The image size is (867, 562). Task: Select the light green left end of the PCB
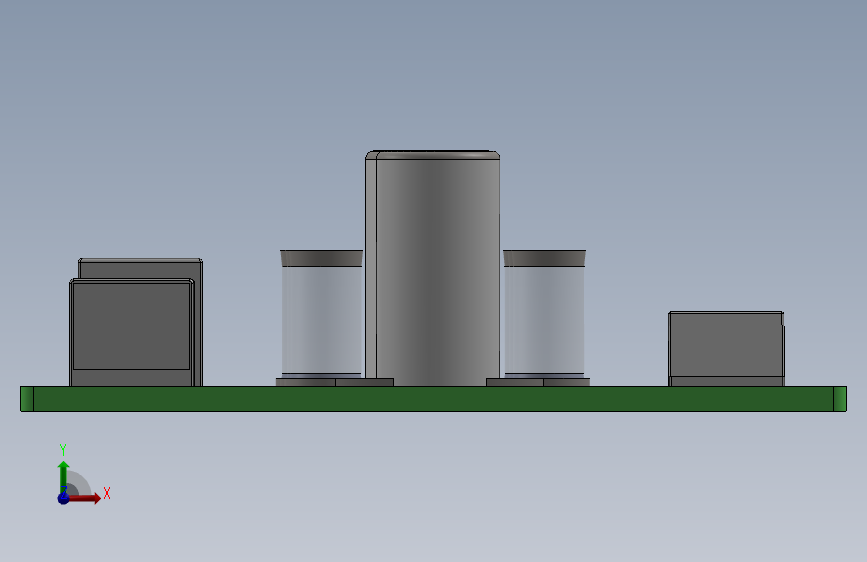(27, 399)
